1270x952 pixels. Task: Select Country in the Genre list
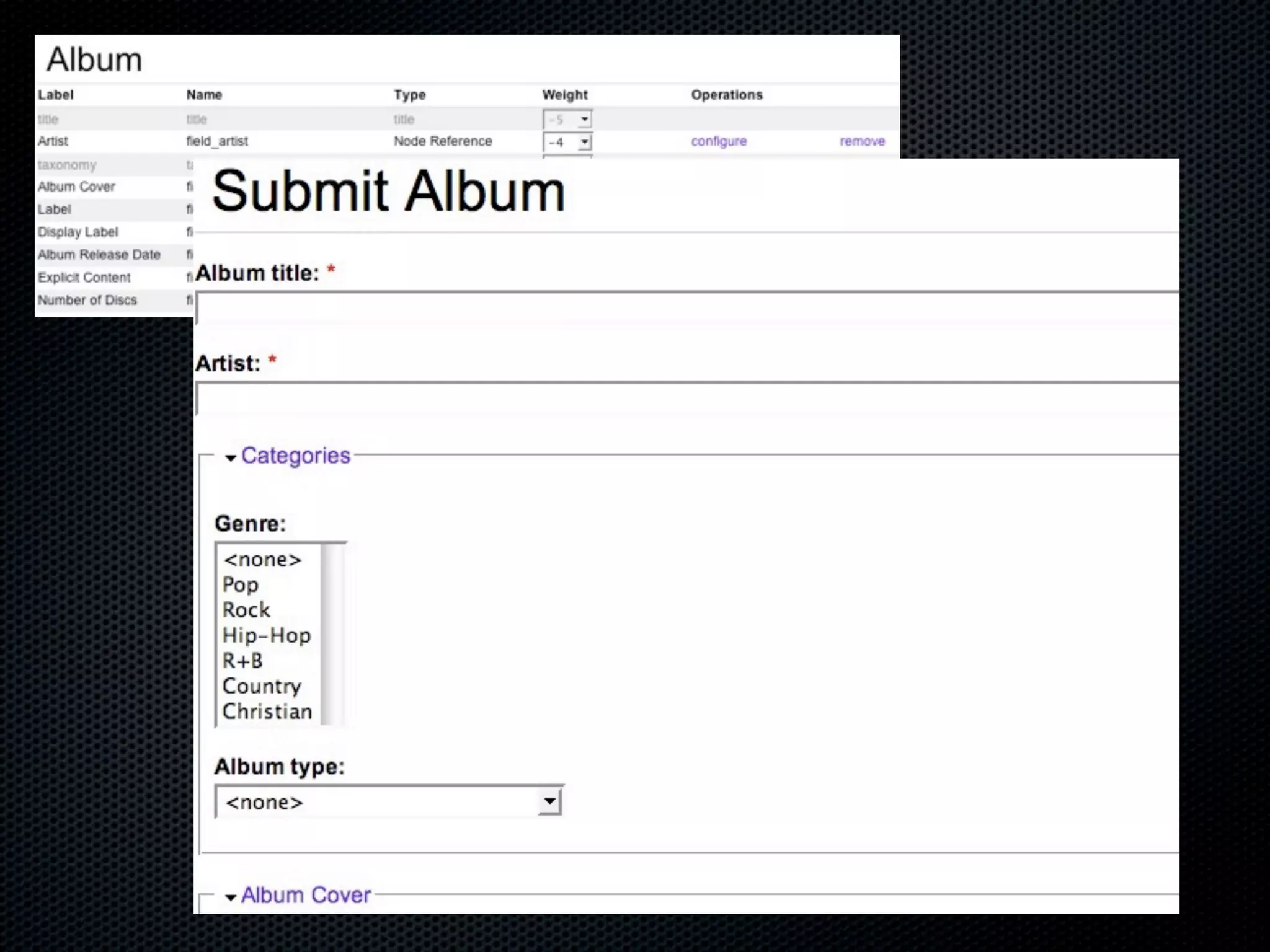262,686
